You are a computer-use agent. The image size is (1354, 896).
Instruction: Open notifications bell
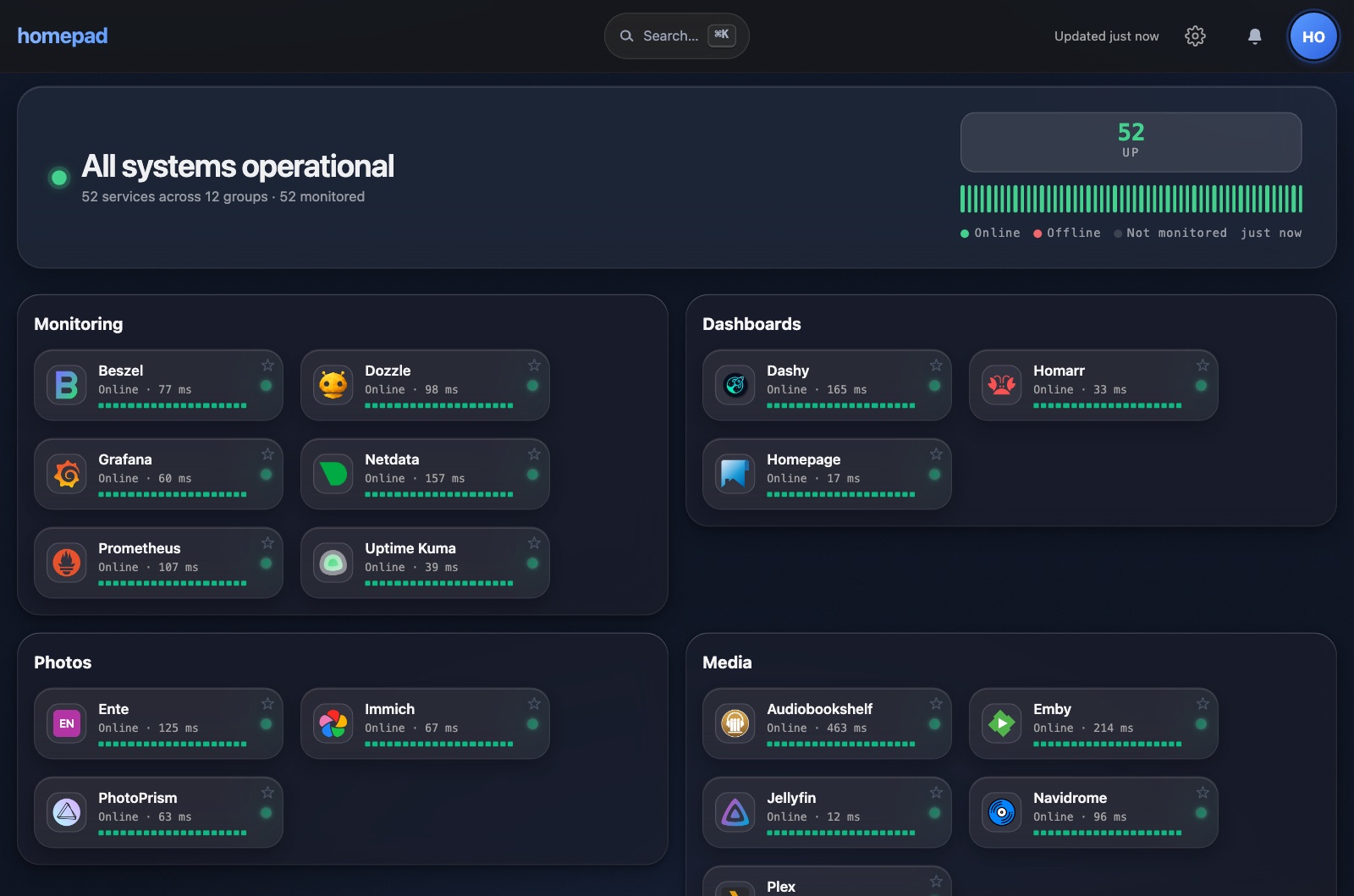1255,36
